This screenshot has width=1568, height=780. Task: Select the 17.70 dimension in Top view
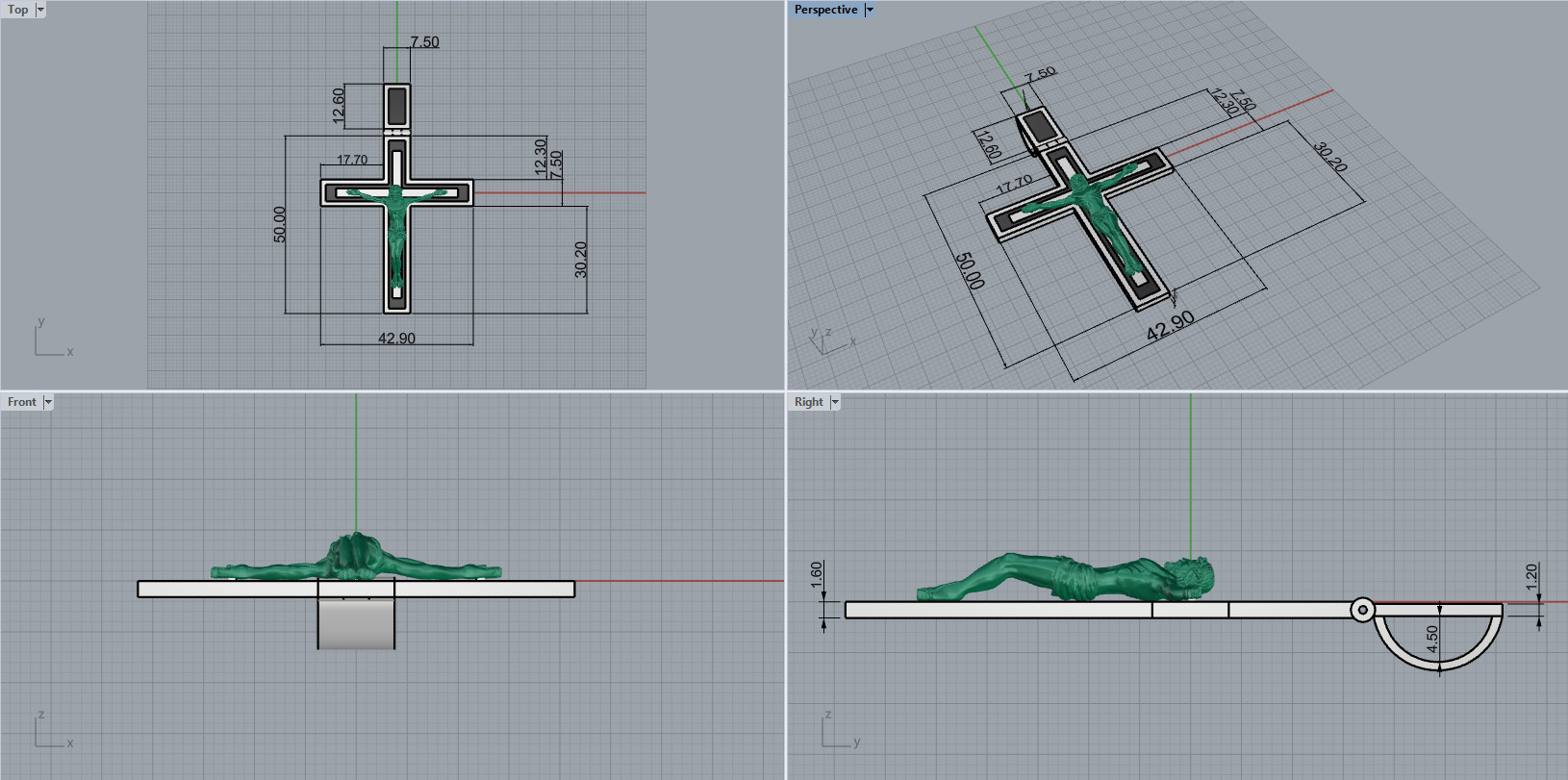352,160
